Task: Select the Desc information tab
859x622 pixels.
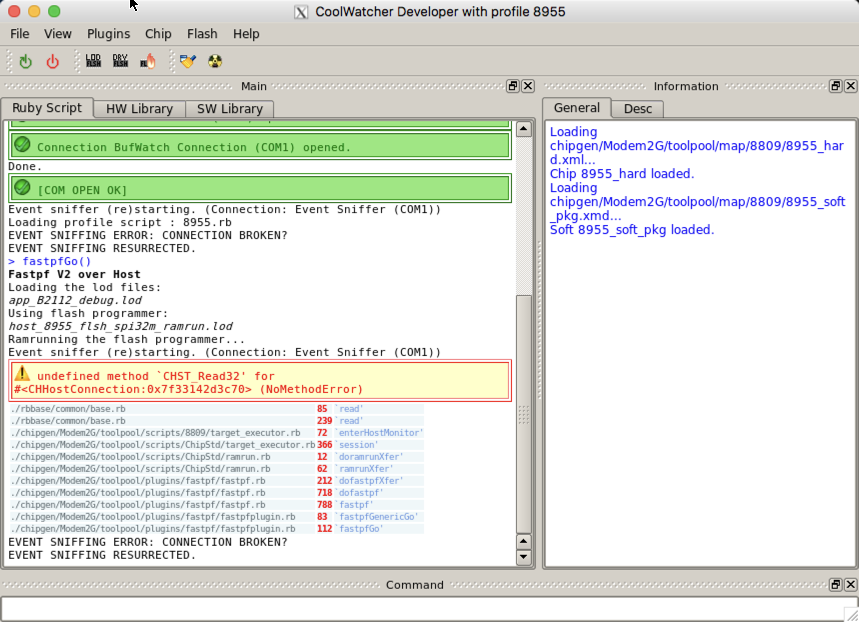Action: click(x=638, y=109)
